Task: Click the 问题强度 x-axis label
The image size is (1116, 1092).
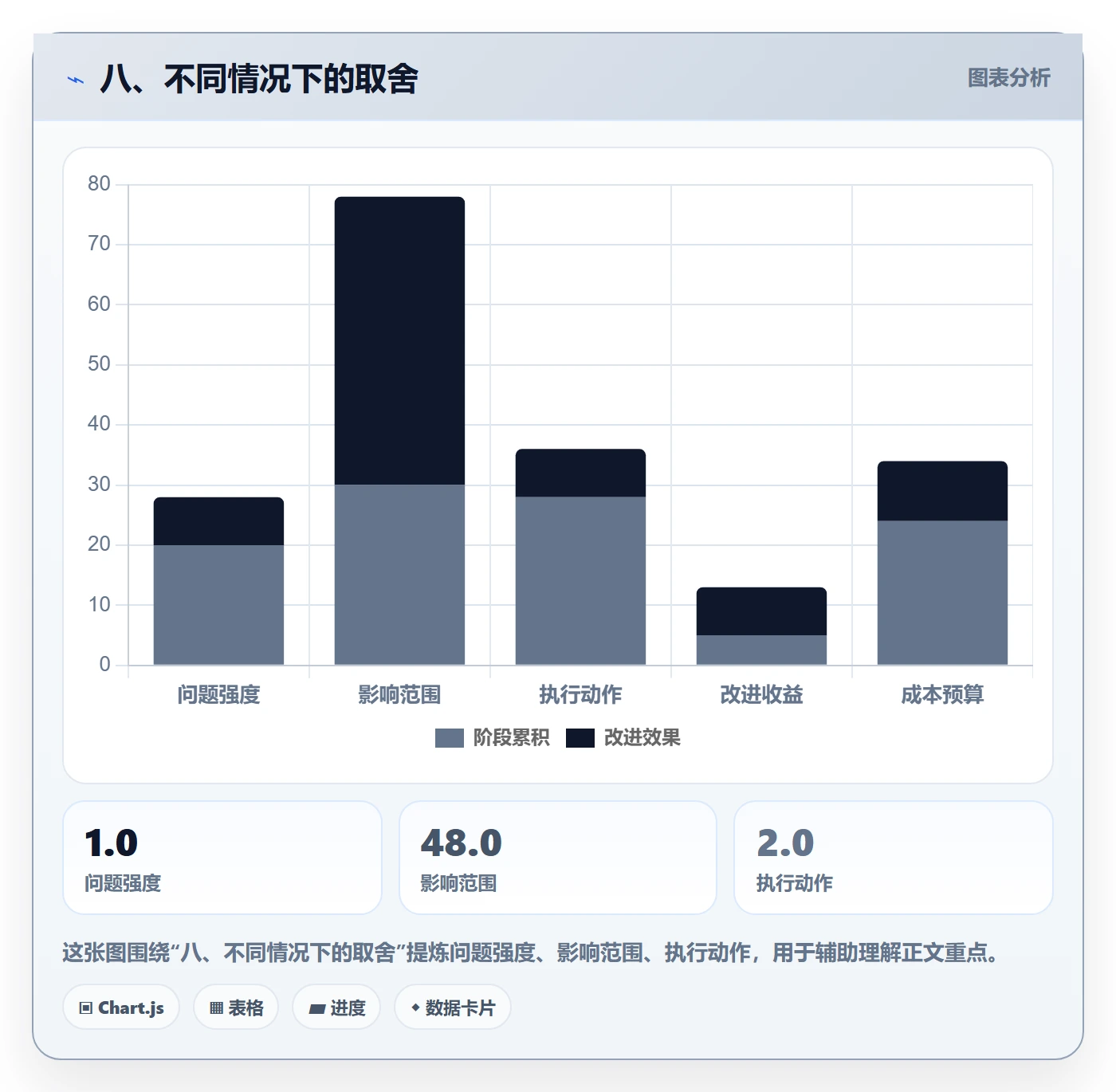Action: [218, 695]
